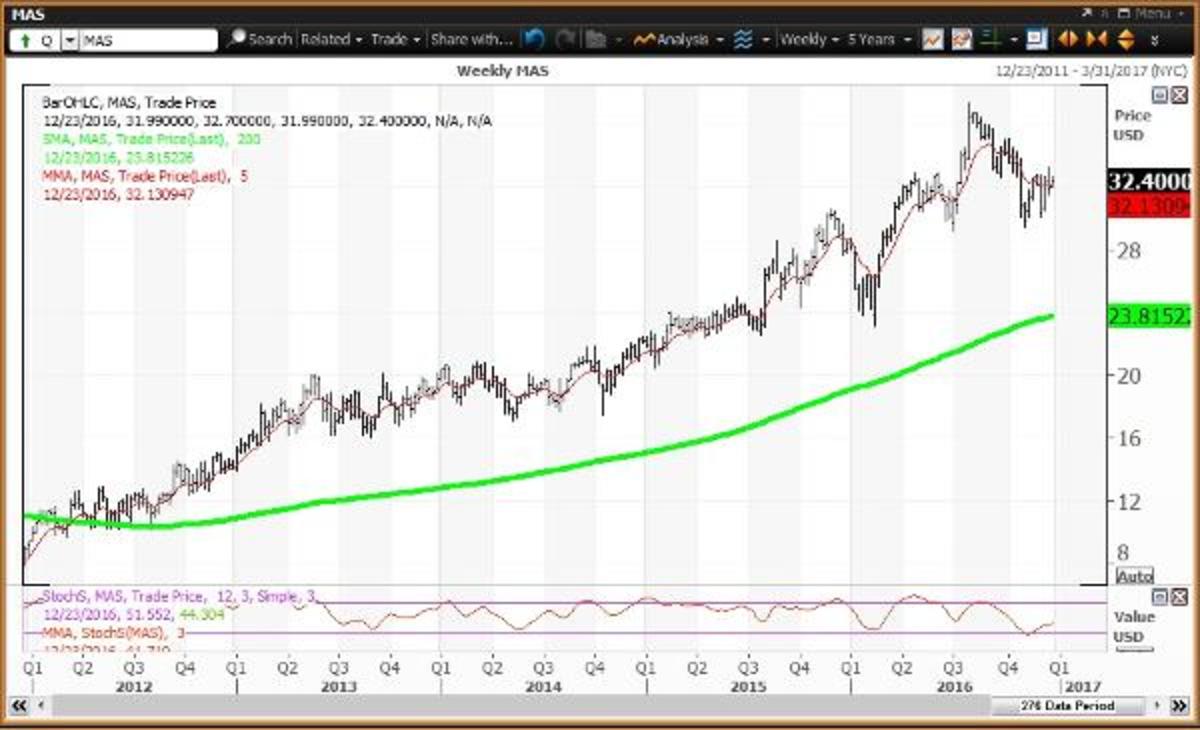Screen dimensions: 1200x730
Task: Click the Analysis line chart icon
Action: click(645, 40)
